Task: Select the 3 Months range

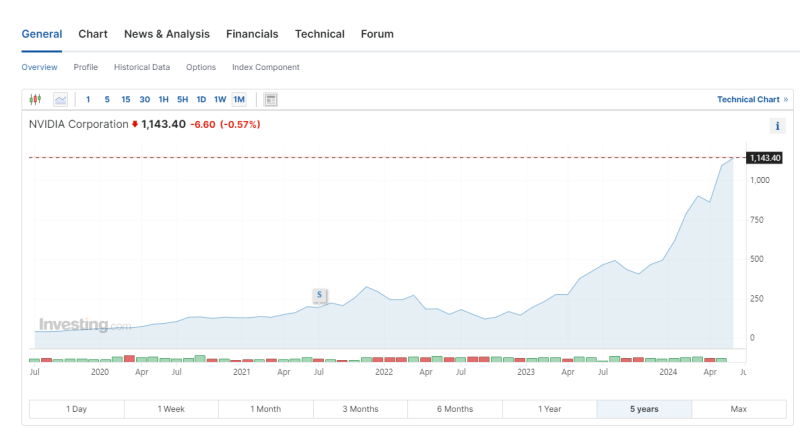Action: tap(360, 409)
